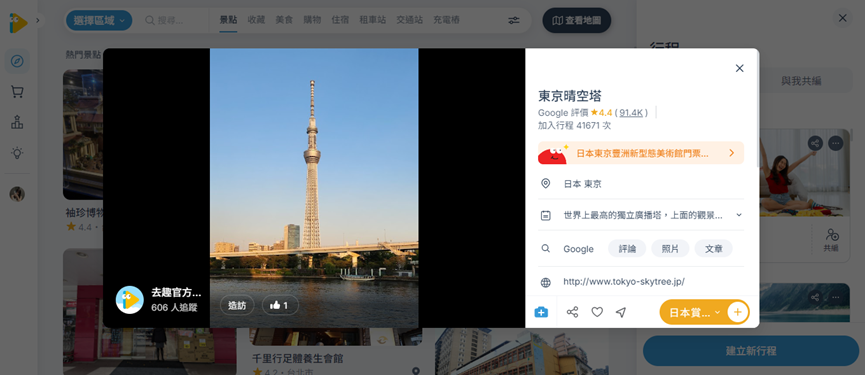Image resolution: width=865 pixels, height=375 pixels.
Task: Open the 袖珍博物館 thumbnail card
Action: [83, 135]
